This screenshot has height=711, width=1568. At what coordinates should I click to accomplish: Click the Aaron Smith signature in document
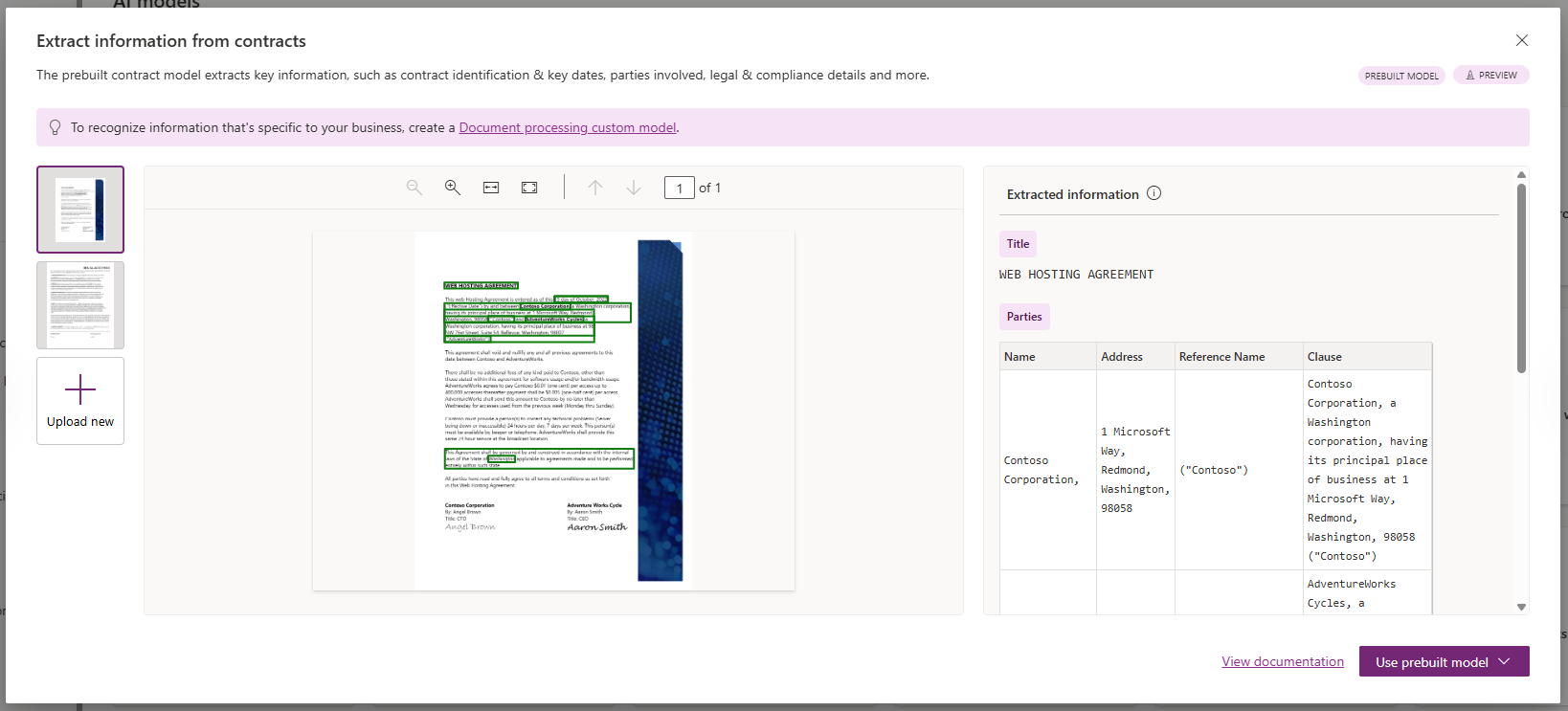[596, 527]
